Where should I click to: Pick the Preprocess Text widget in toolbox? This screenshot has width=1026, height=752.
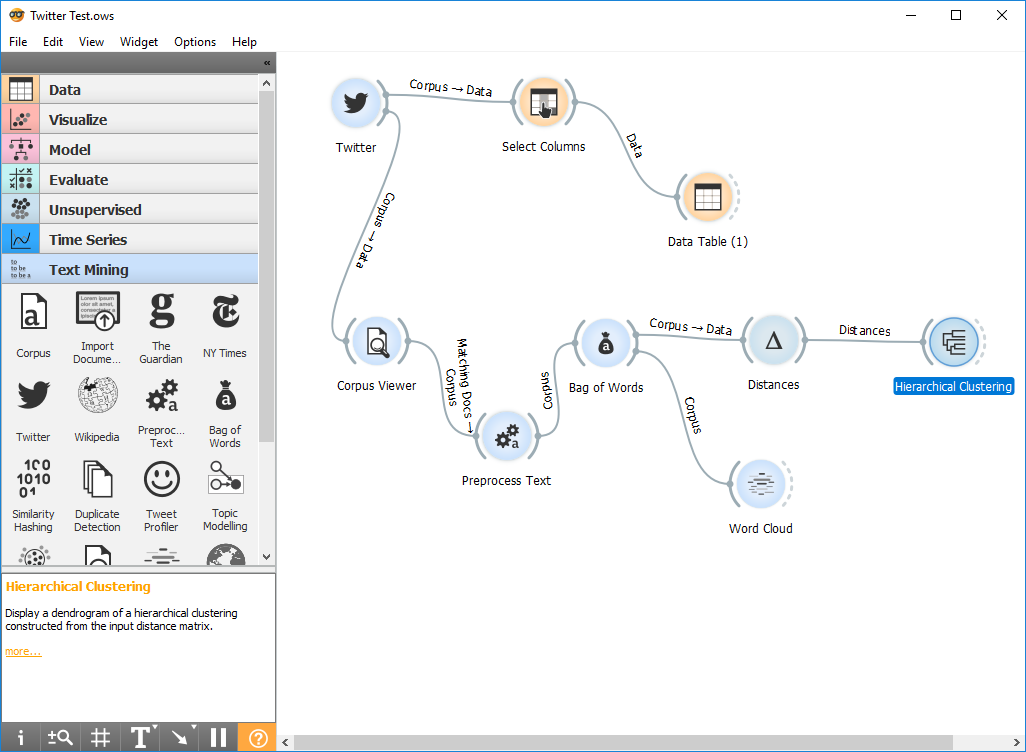coord(161,413)
